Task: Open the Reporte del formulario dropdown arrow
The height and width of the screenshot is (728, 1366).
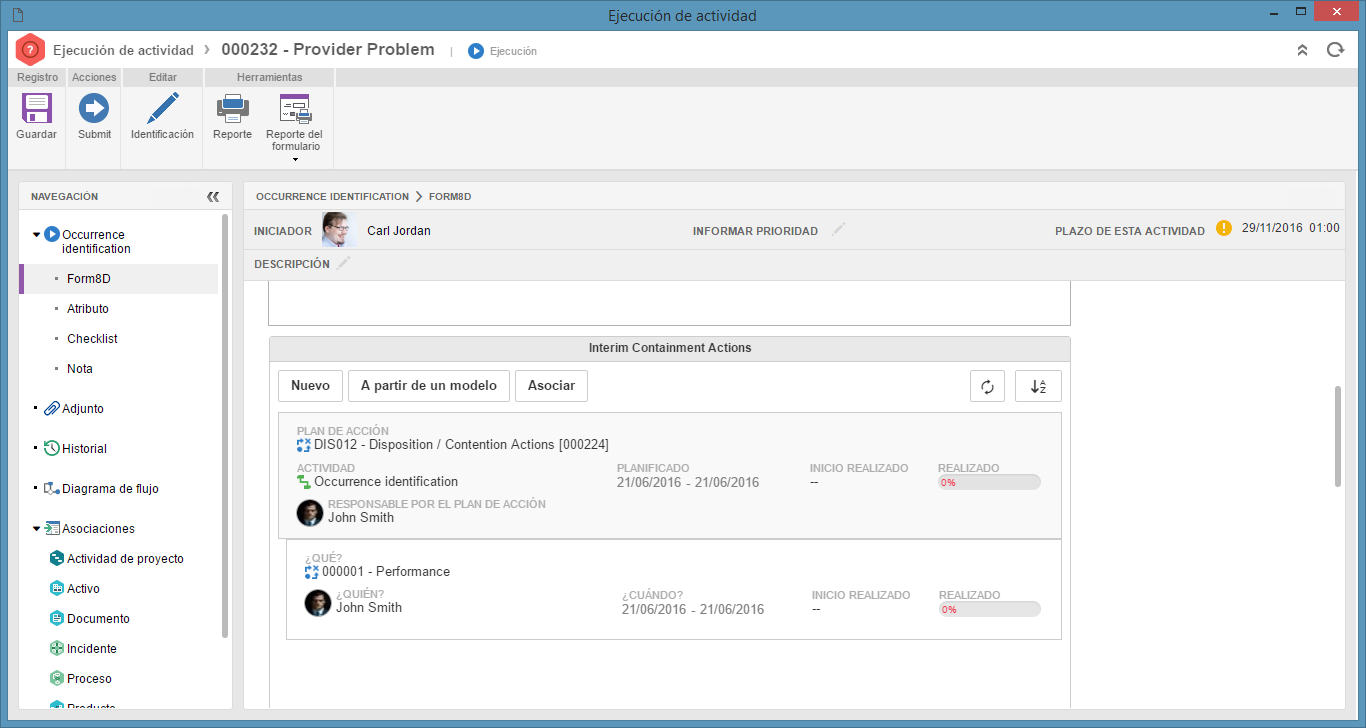Action: tap(295, 160)
